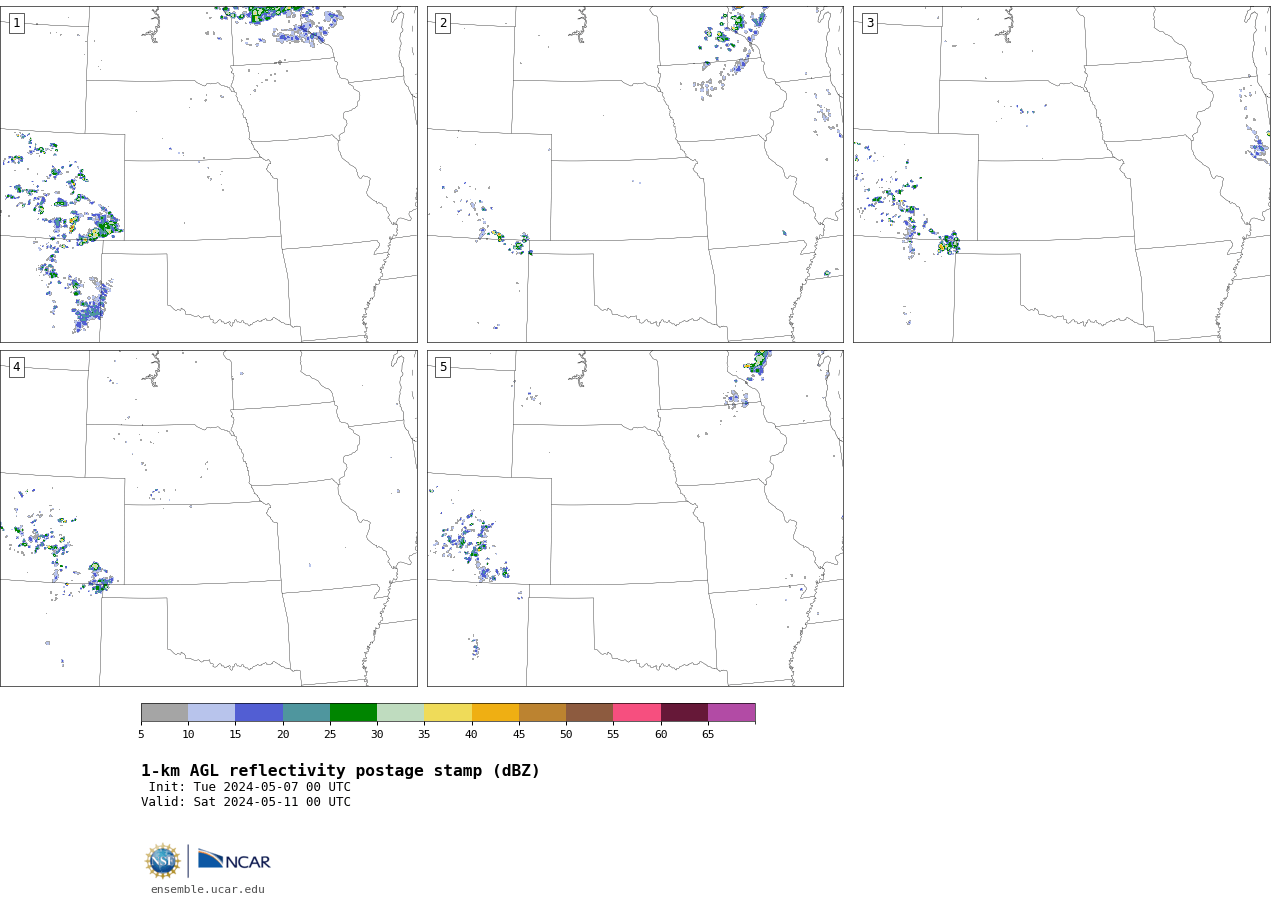Click the NCAR logo
The width and height of the screenshot is (1280, 901).
[x=234, y=860]
